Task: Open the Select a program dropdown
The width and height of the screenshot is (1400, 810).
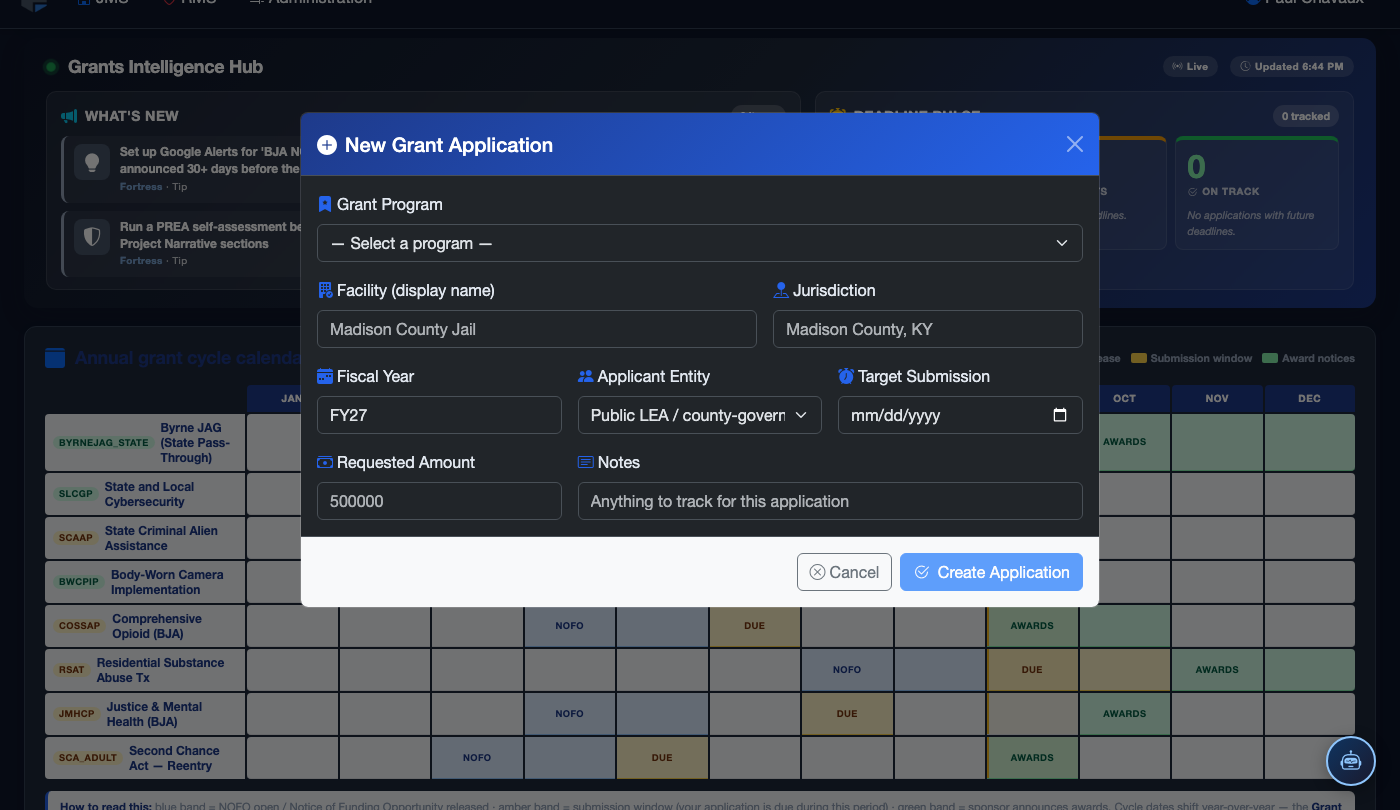Action: pos(700,243)
